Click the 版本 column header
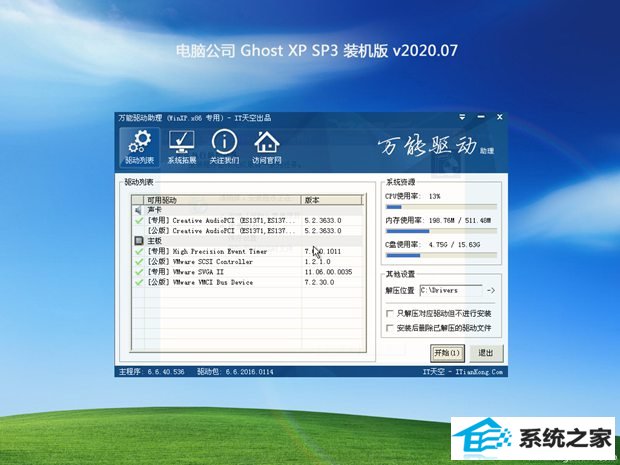 (332, 200)
